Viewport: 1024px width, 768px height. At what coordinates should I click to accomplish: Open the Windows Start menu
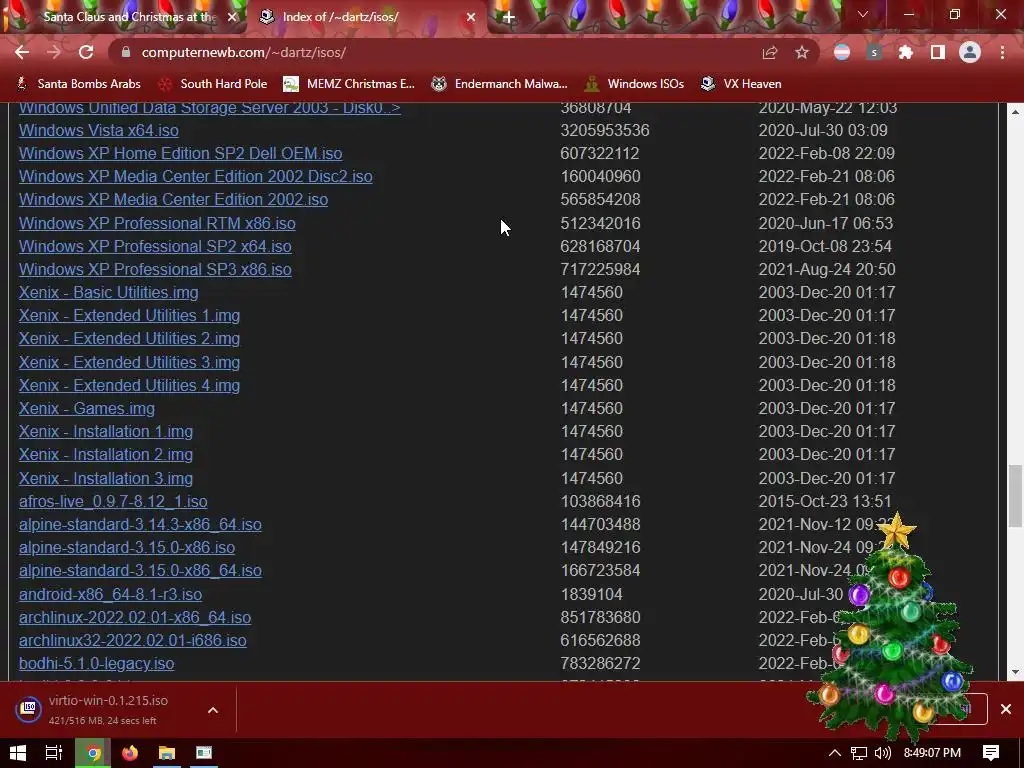point(18,753)
